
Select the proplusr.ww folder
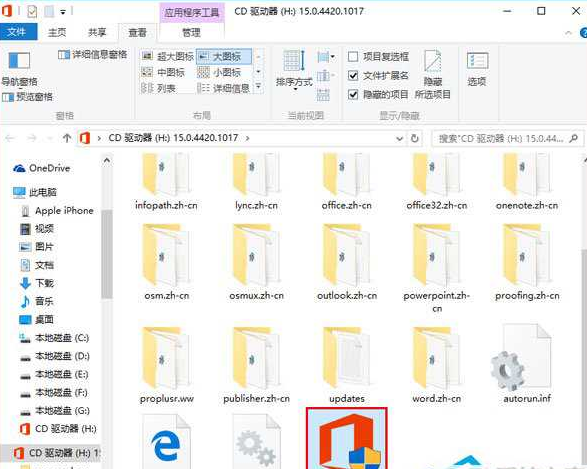click(167, 365)
